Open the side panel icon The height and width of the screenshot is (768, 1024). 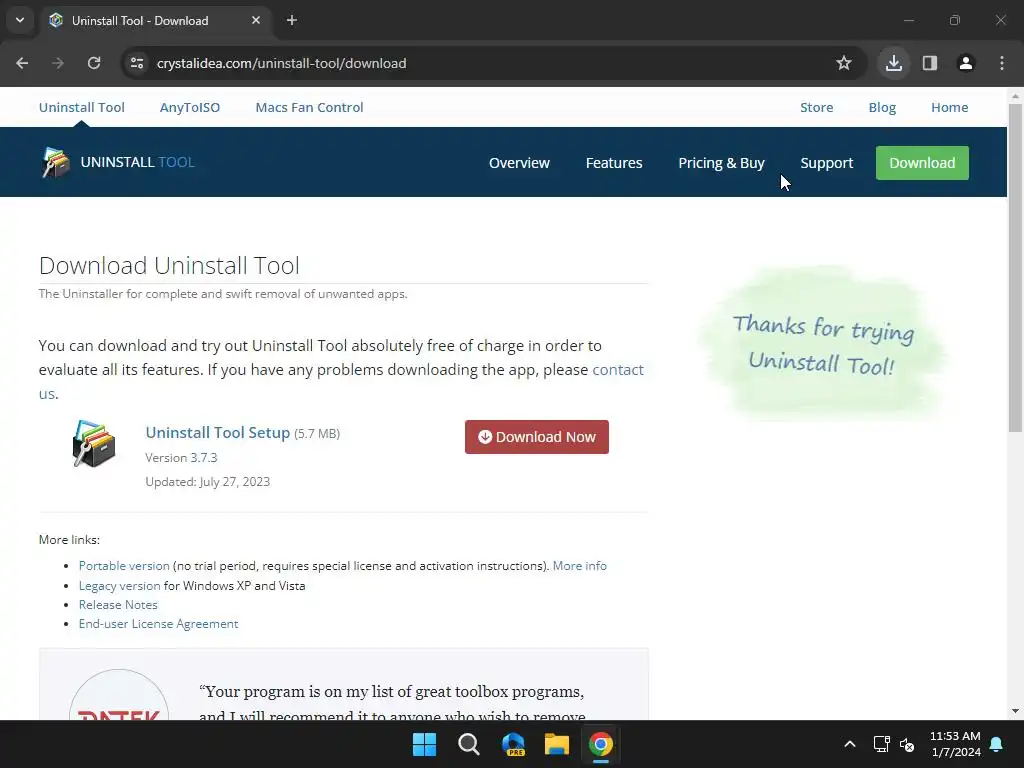[930, 63]
